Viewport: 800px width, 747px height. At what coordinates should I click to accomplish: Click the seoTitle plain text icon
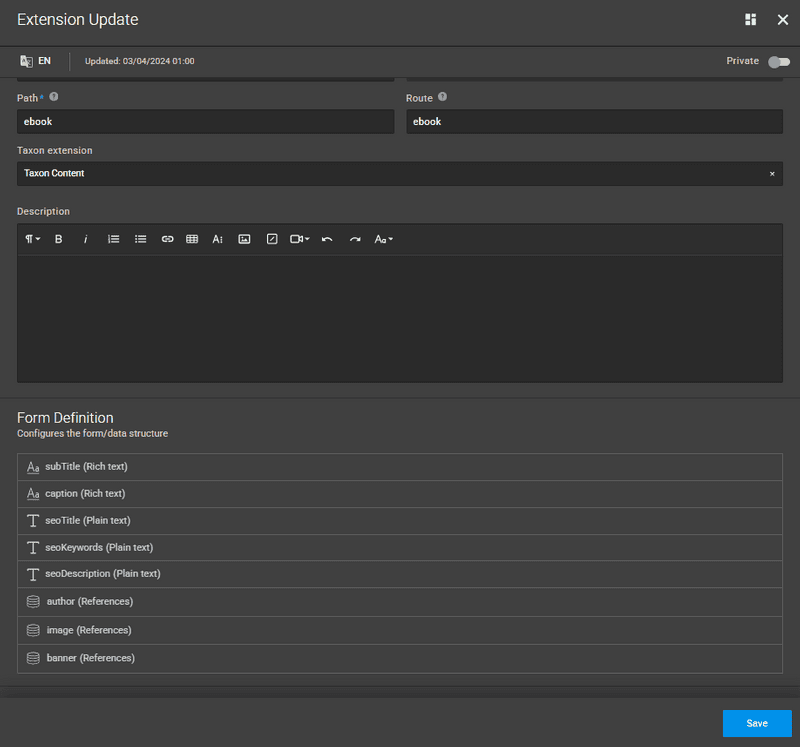click(33, 521)
